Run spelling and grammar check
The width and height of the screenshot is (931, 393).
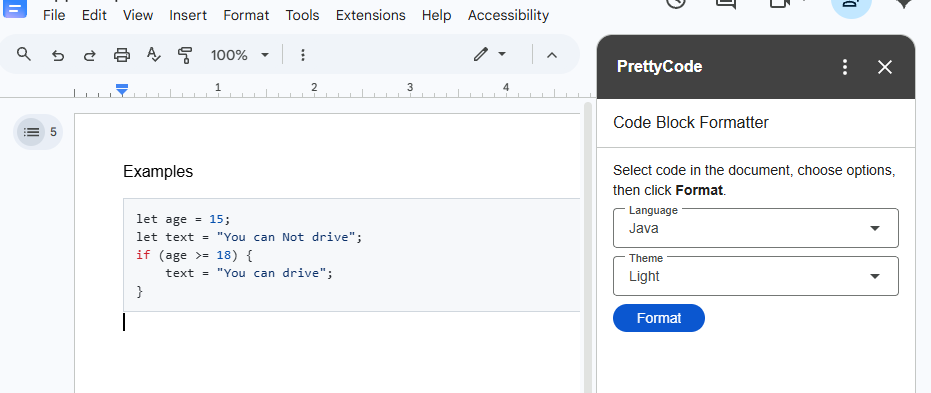click(154, 55)
